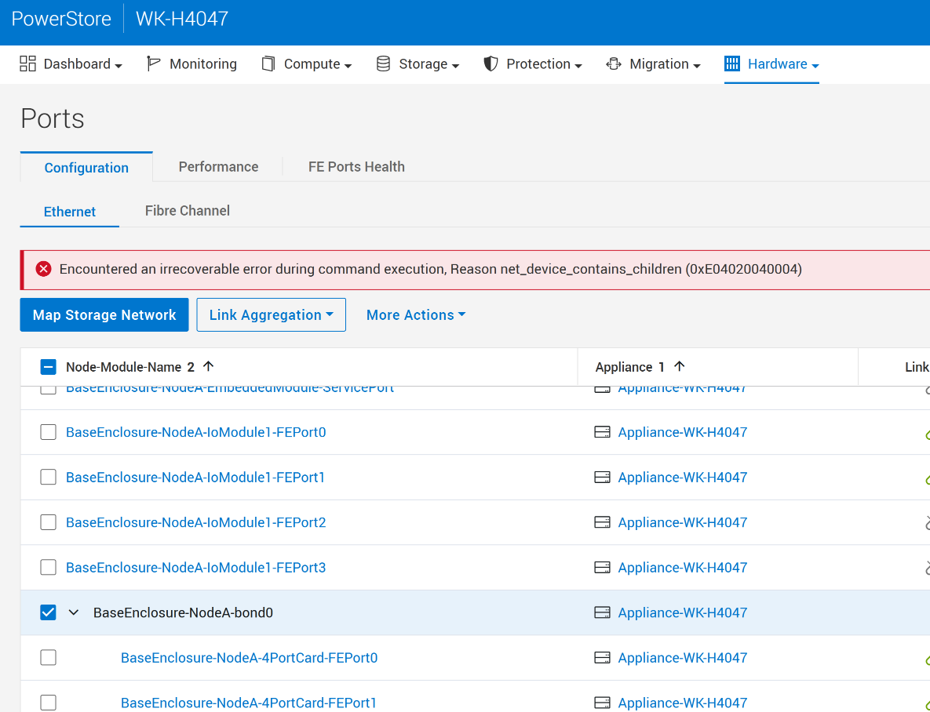Click the Compute icon in navigation

tap(268, 63)
